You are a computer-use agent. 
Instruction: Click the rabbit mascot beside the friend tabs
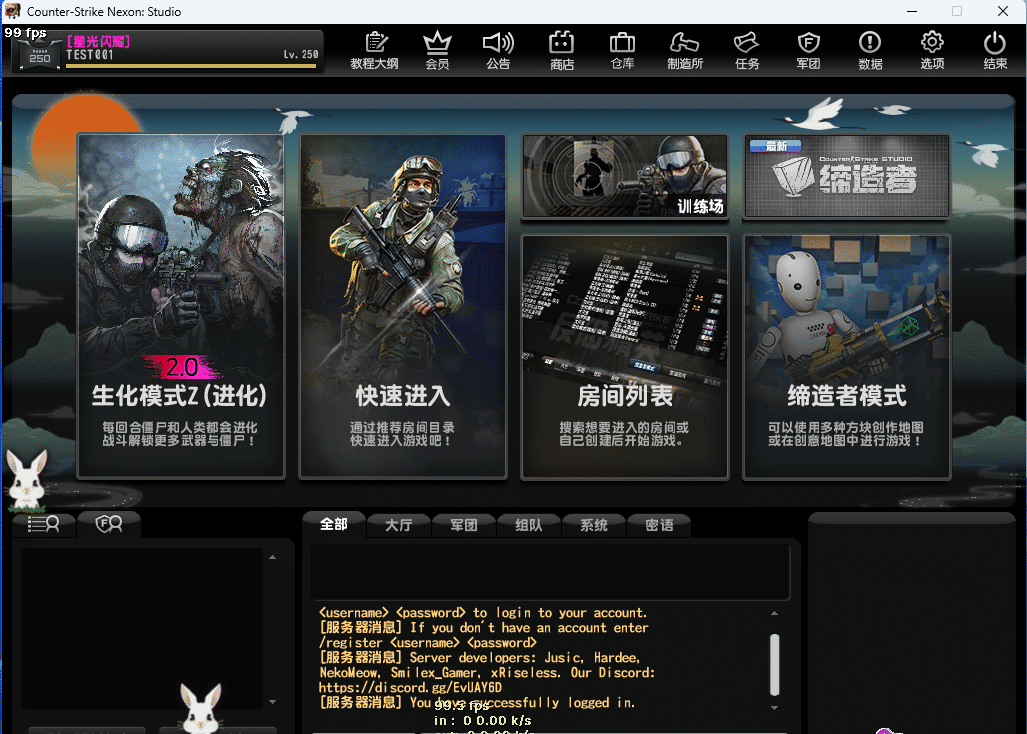[x=26, y=480]
